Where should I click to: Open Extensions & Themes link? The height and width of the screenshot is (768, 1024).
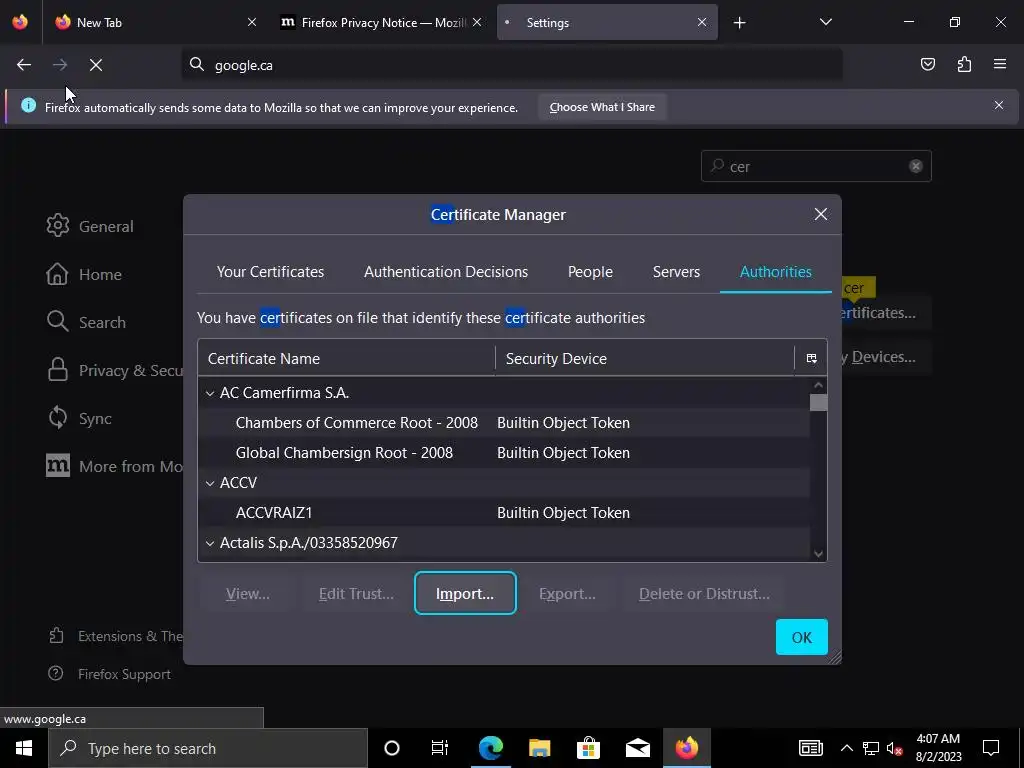pos(116,636)
